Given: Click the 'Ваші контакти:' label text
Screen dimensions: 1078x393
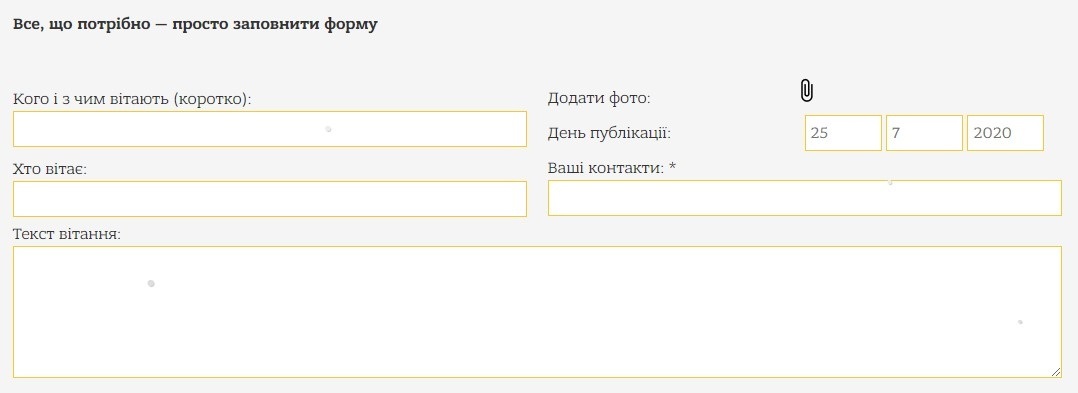Looking at the screenshot, I should [x=606, y=168].
